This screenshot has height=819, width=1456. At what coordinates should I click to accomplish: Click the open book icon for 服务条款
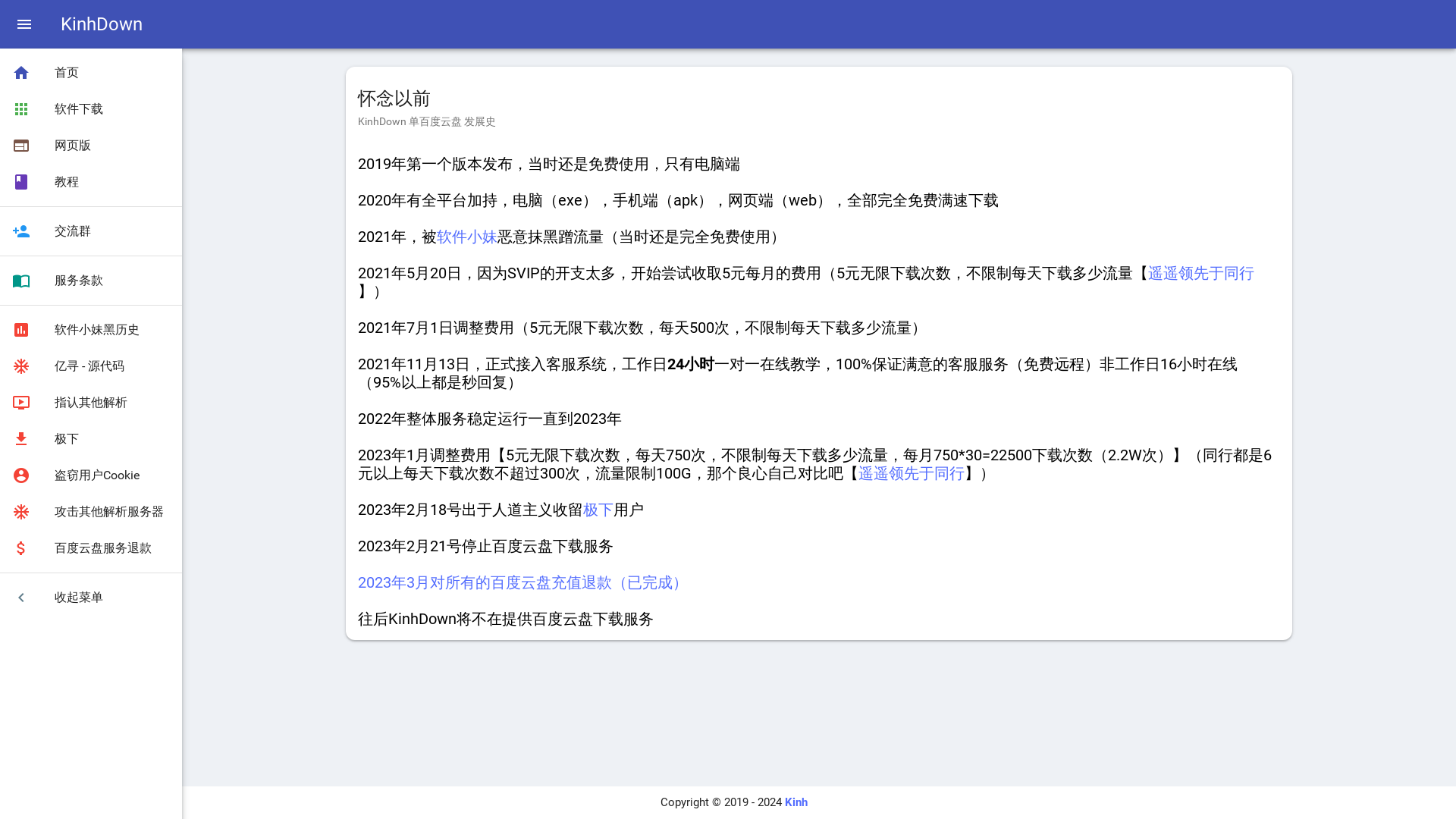(x=21, y=281)
